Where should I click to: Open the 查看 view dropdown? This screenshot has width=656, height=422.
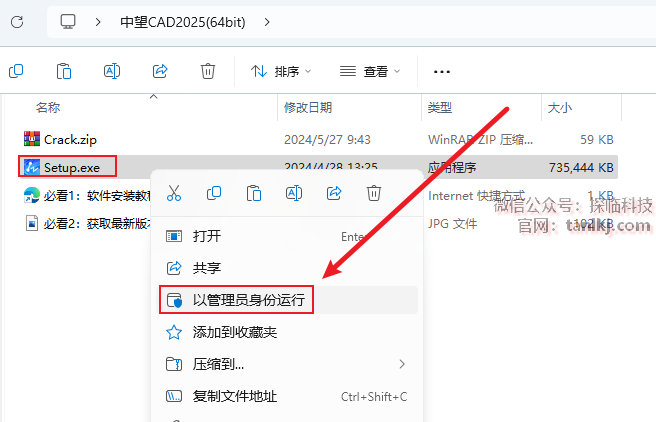pyautogui.click(x=370, y=72)
